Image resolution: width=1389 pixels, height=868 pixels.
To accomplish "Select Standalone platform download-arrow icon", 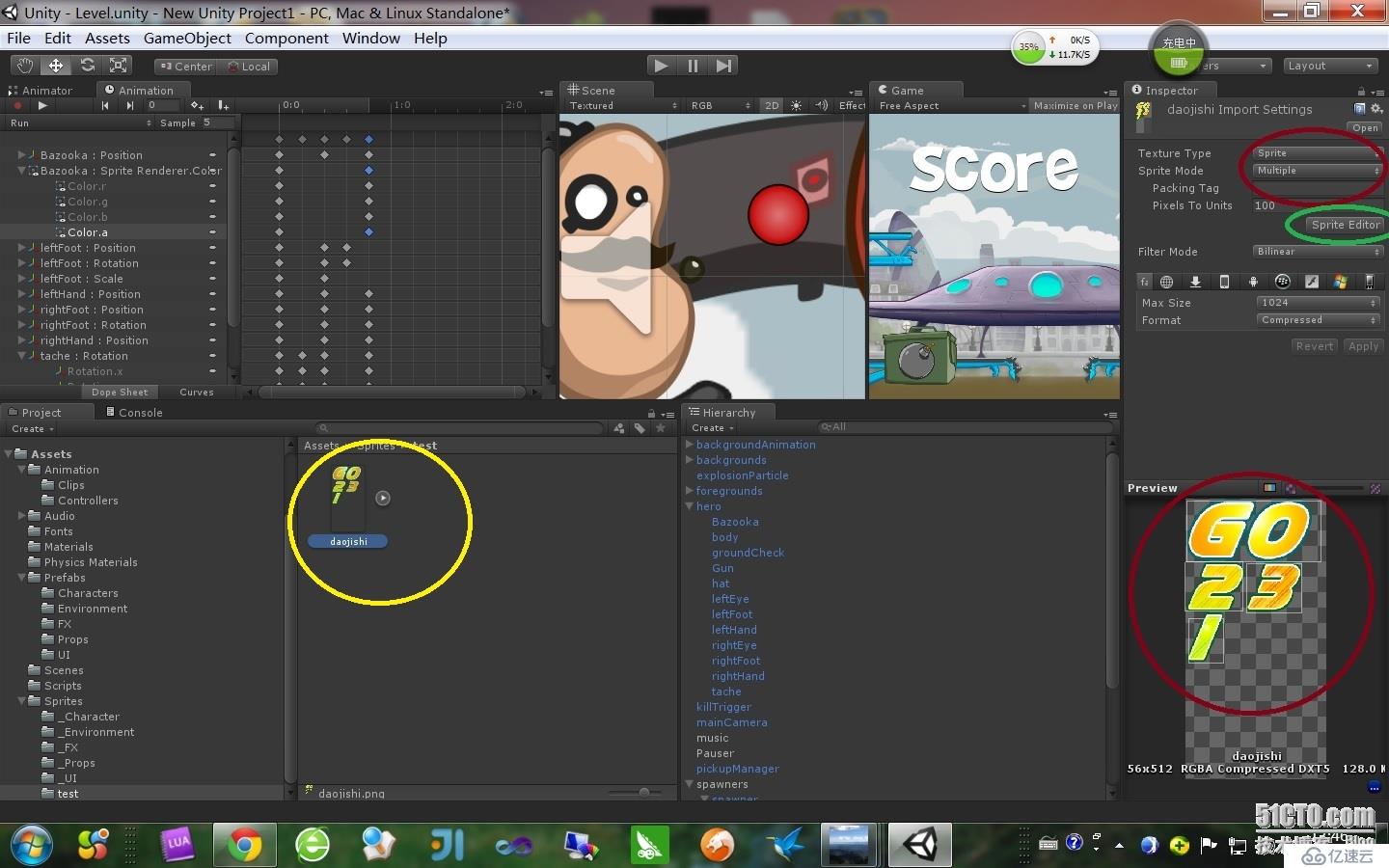I will point(1195,282).
